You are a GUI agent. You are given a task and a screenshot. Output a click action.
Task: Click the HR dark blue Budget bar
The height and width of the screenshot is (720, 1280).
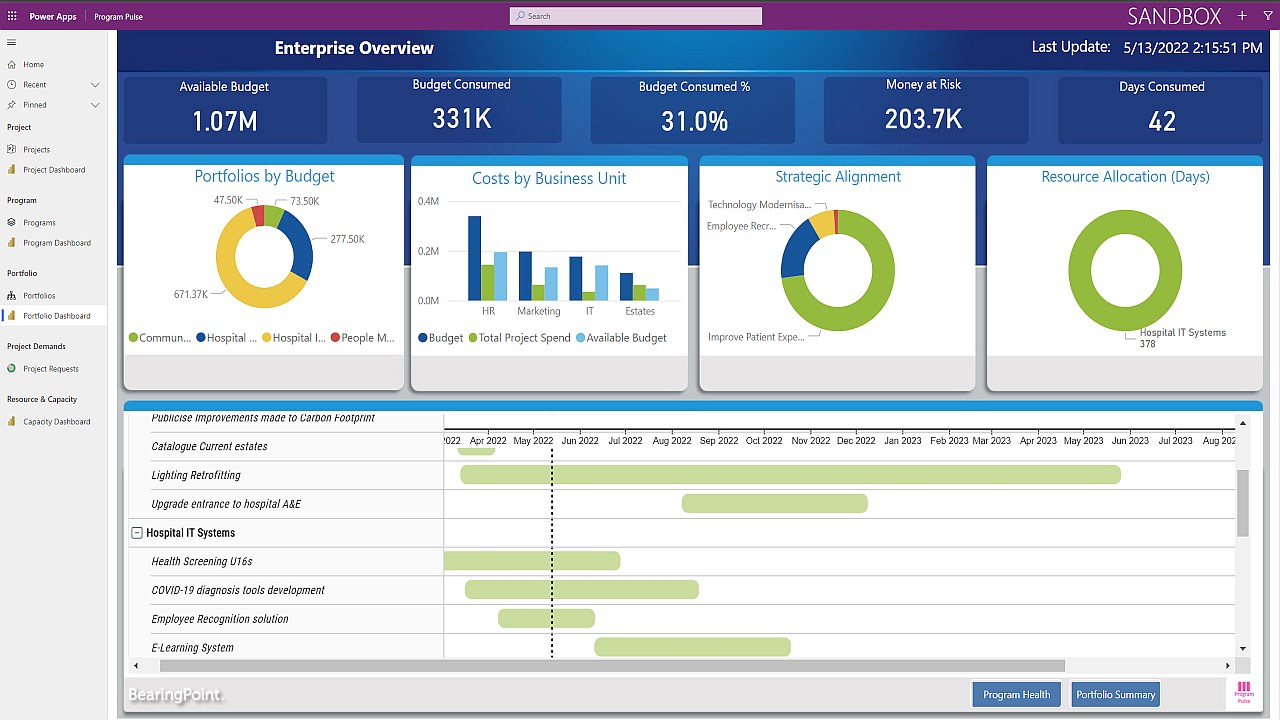click(x=474, y=258)
